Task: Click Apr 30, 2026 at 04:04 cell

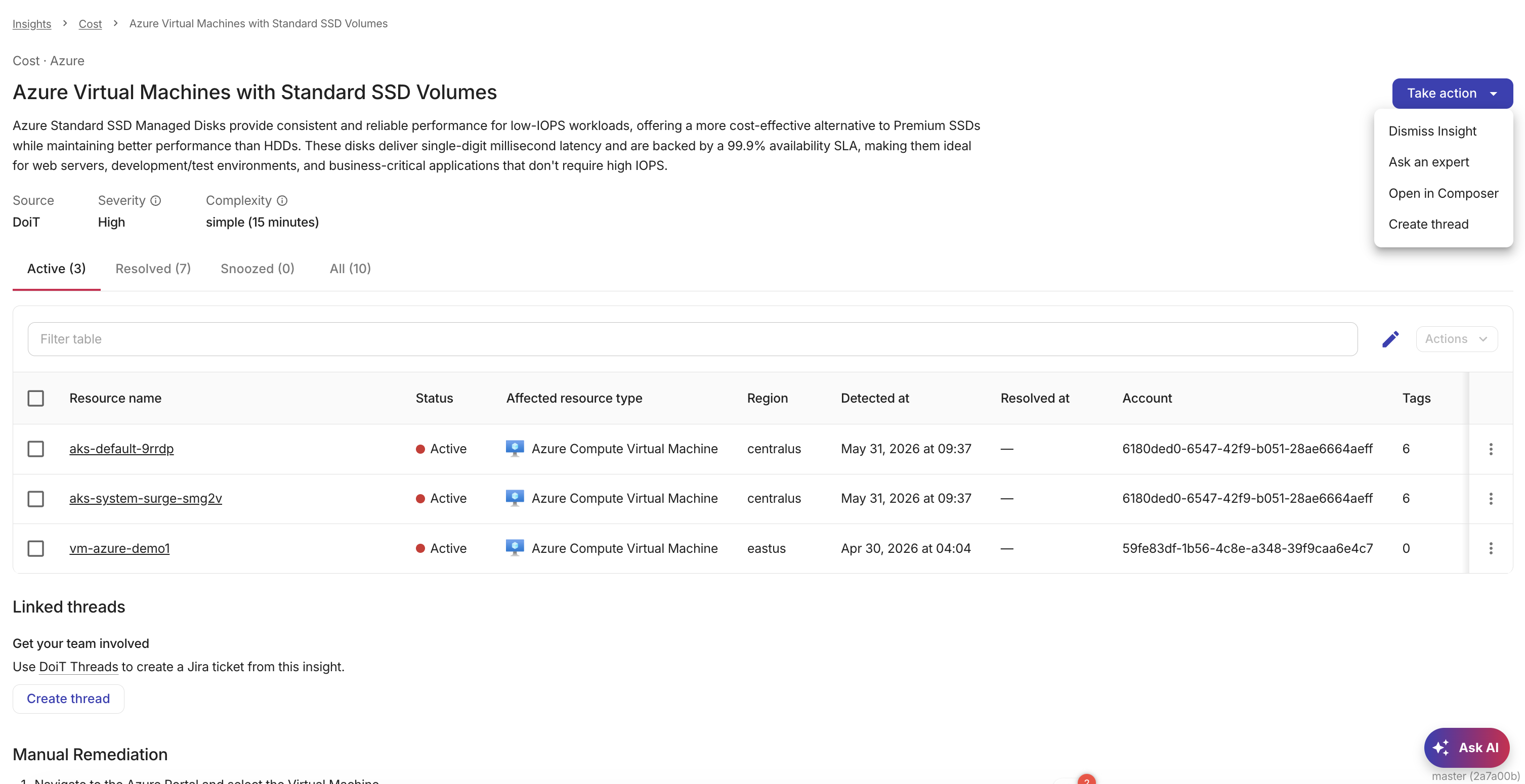Action: click(906, 548)
